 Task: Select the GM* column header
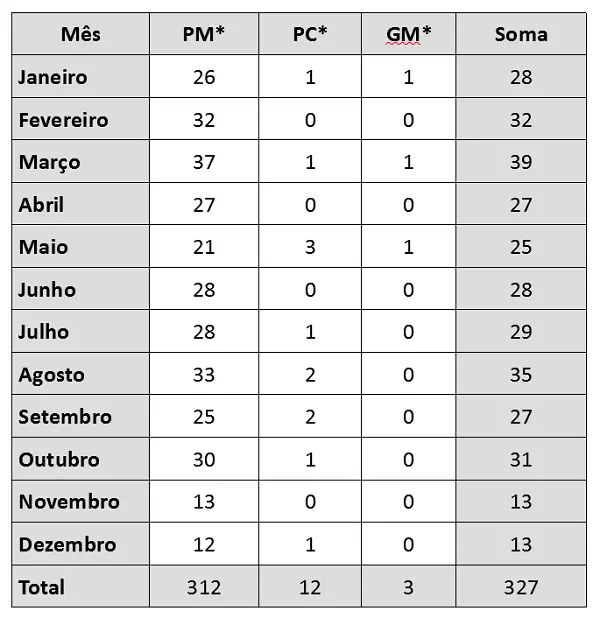point(408,35)
